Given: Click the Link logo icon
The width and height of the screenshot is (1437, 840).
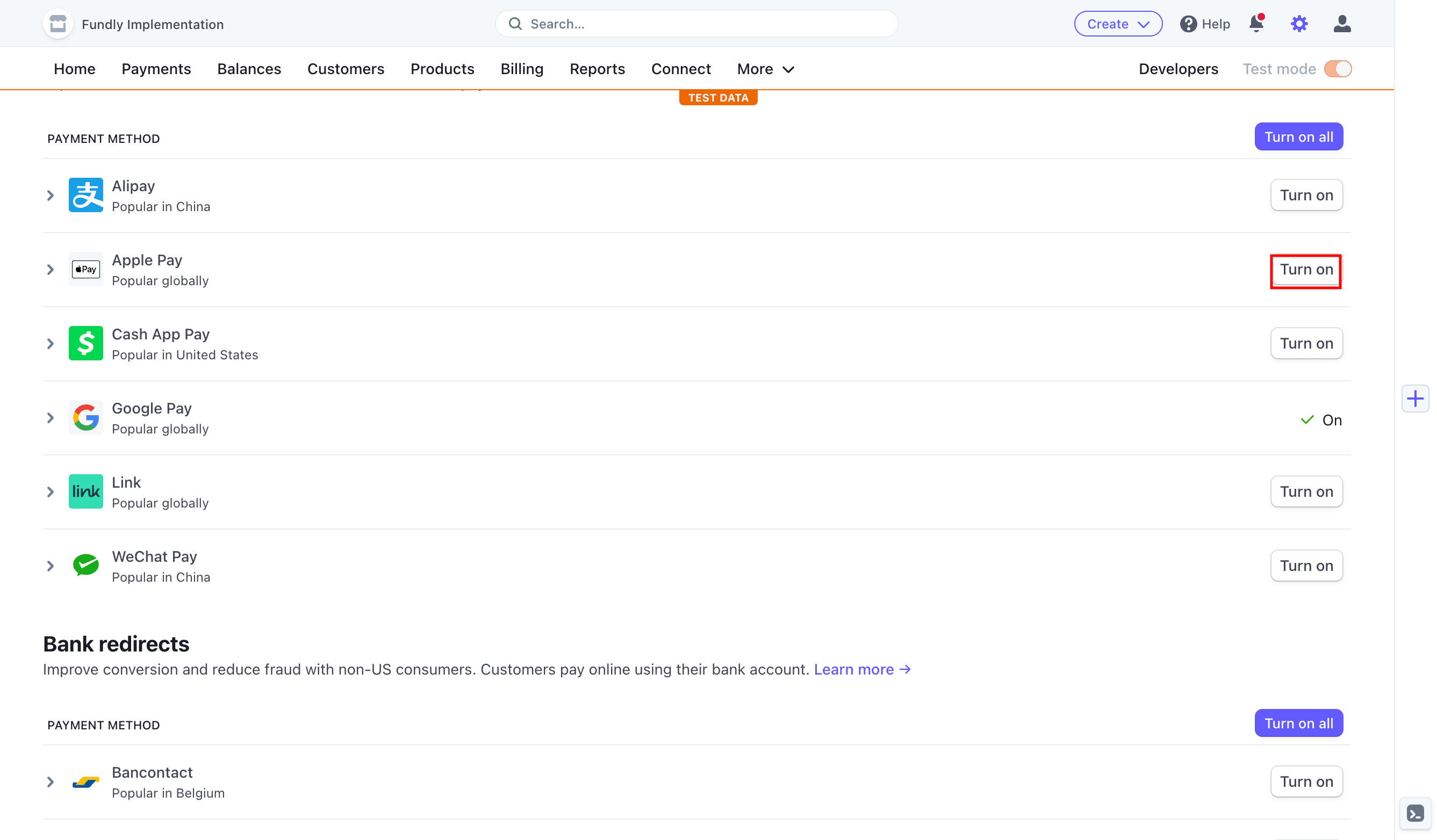Looking at the screenshot, I should (85, 491).
